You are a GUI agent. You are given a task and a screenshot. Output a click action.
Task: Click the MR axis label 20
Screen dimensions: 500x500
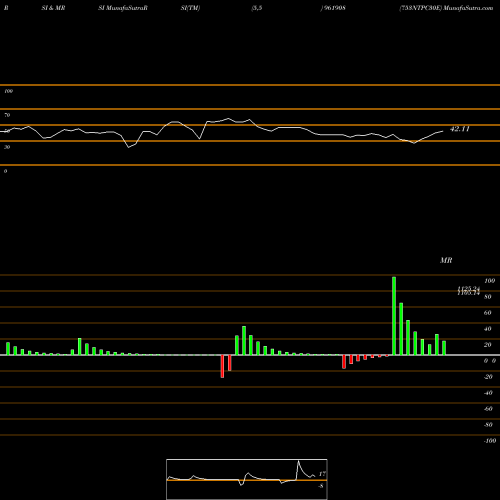[488, 345]
